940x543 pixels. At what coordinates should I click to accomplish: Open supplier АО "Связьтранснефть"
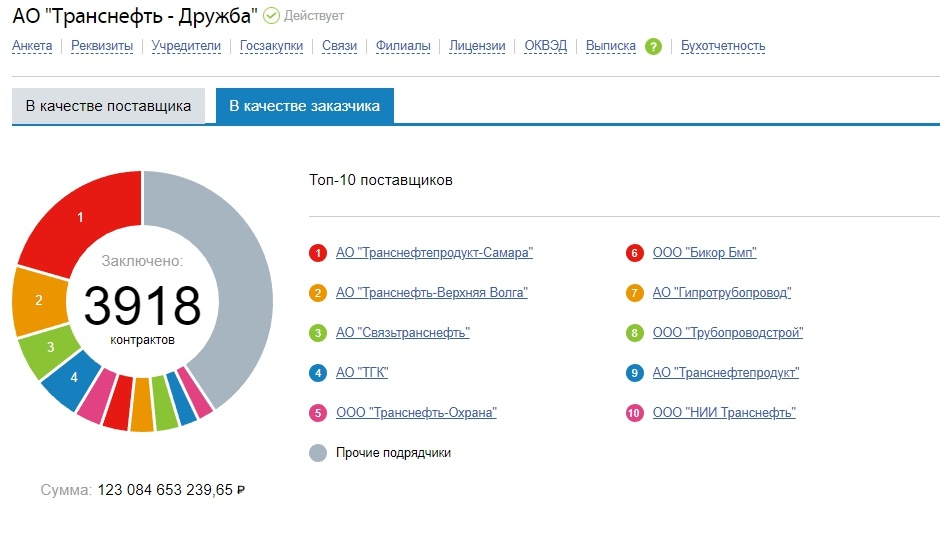tap(403, 333)
